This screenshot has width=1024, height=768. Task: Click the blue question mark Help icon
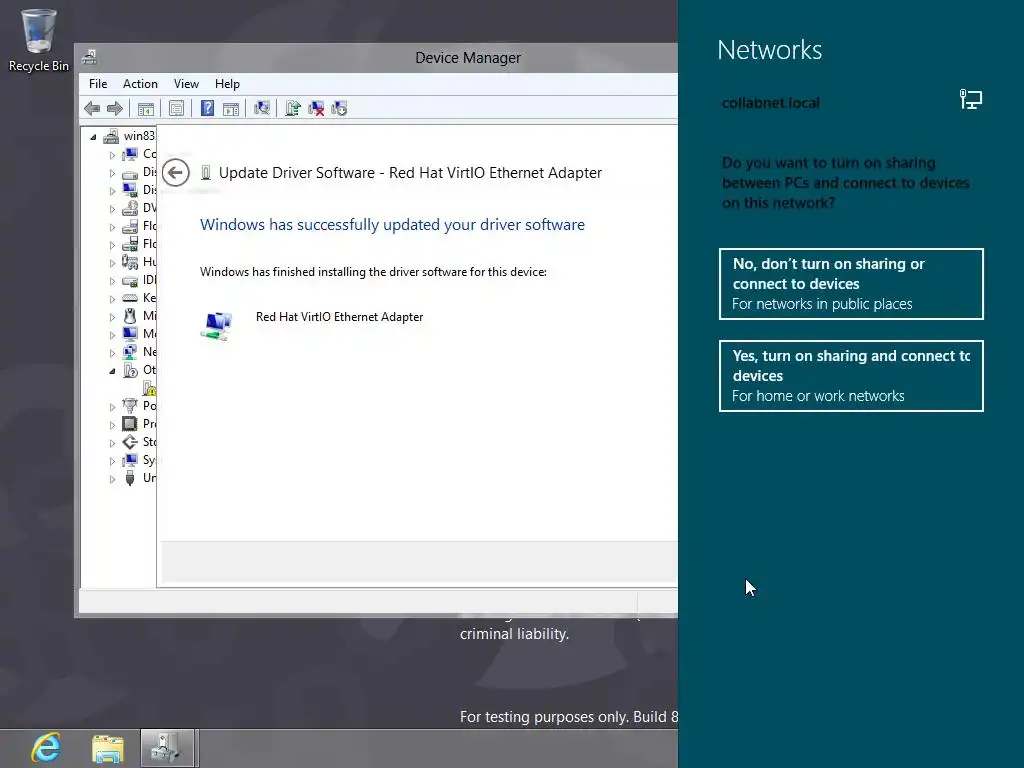click(207, 108)
